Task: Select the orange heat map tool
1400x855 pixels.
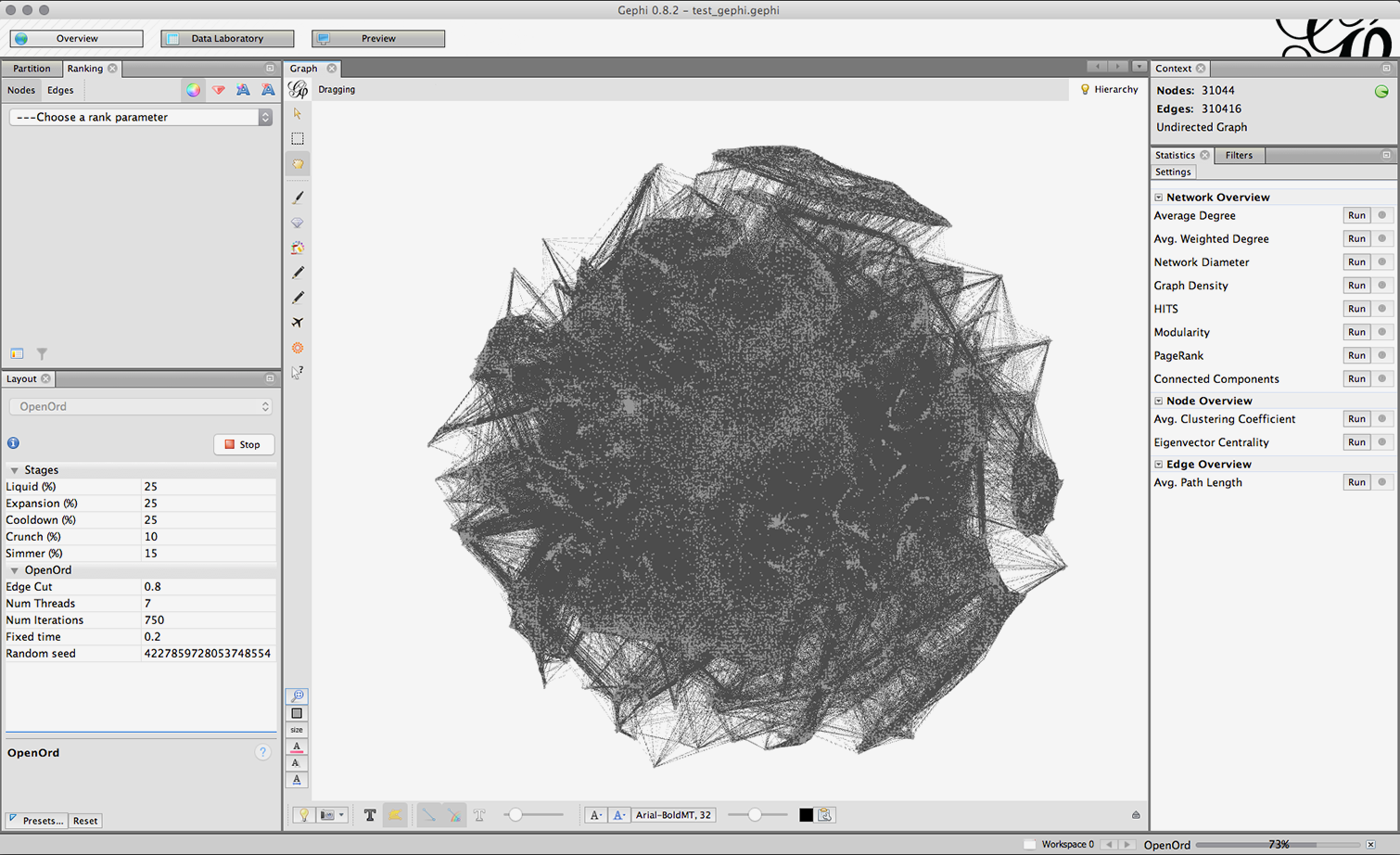Action: tap(298, 348)
